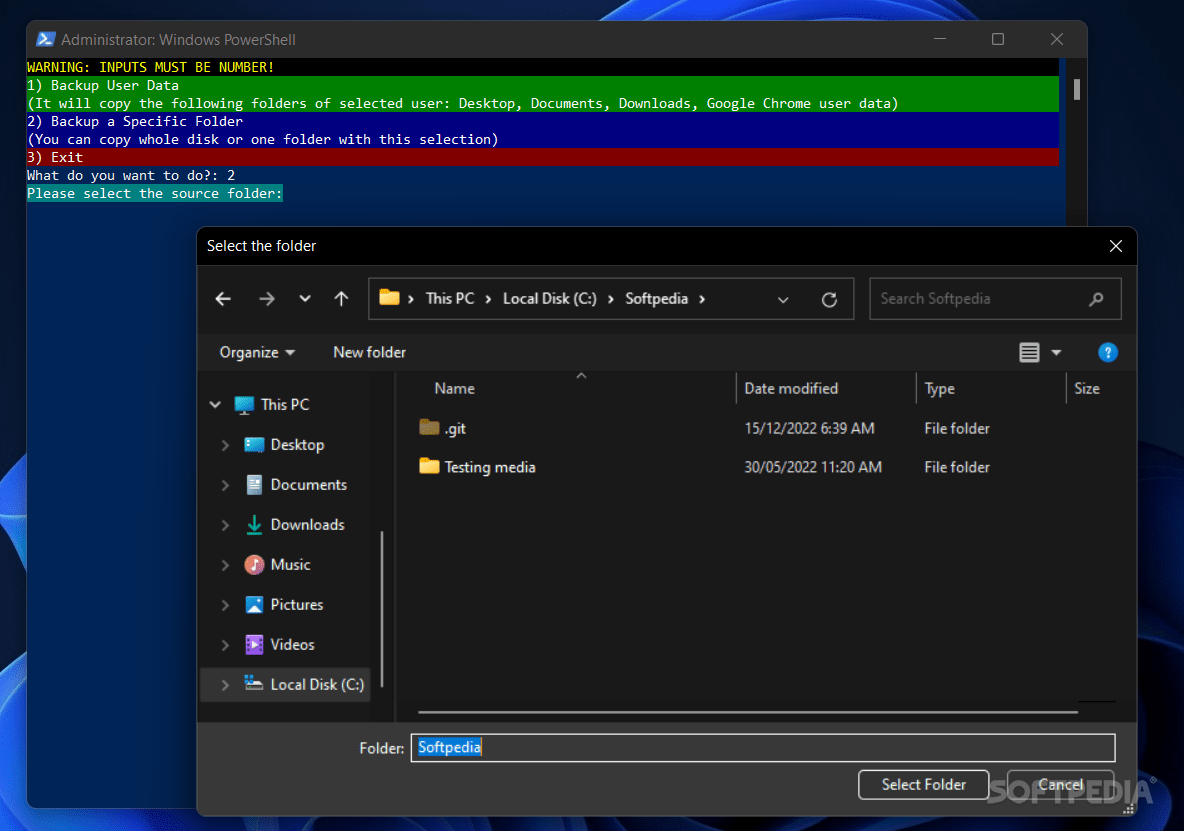Click the Folder name input field

coord(763,748)
